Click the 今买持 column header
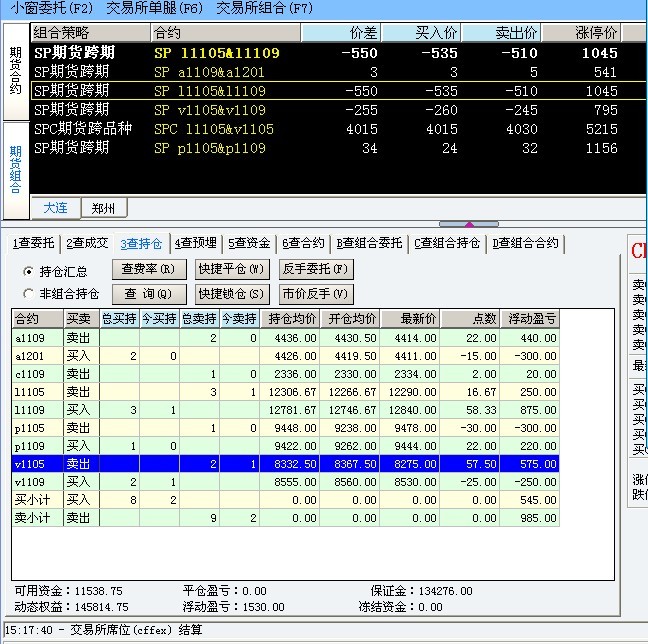Image resolution: width=648 pixels, height=644 pixels. [x=159, y=319]
